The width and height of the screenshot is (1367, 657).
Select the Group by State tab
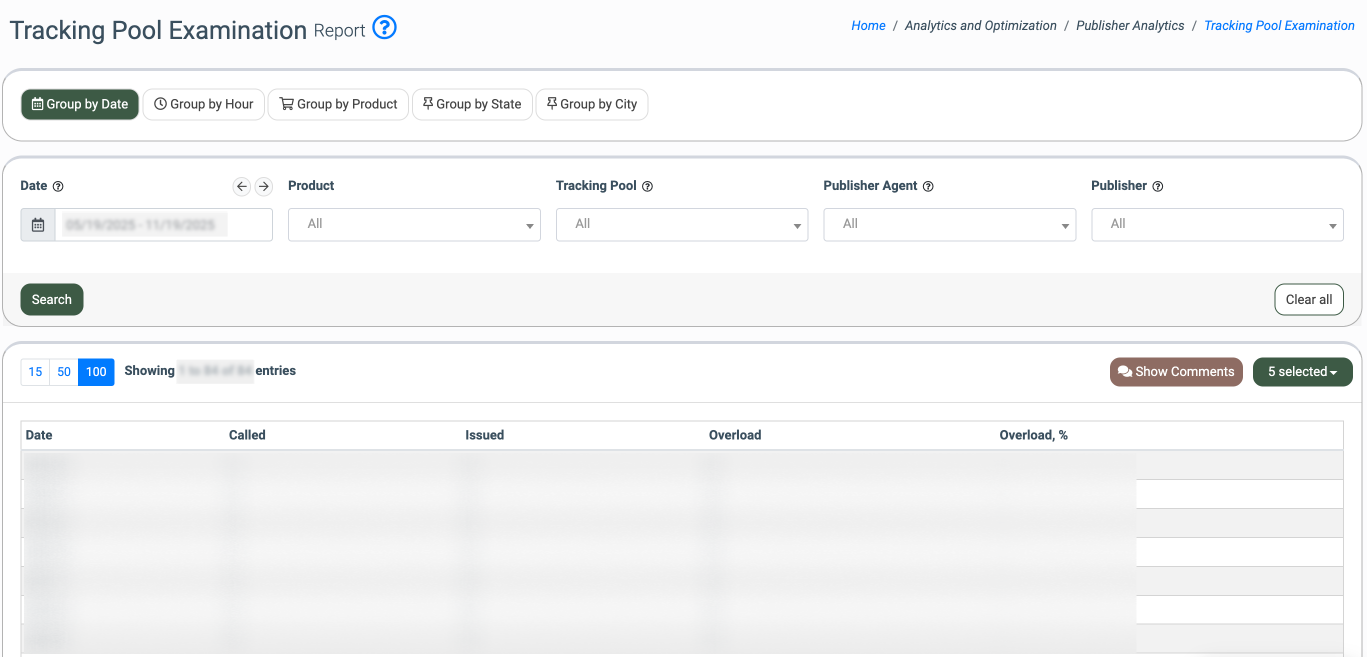(x=472, y=104)
